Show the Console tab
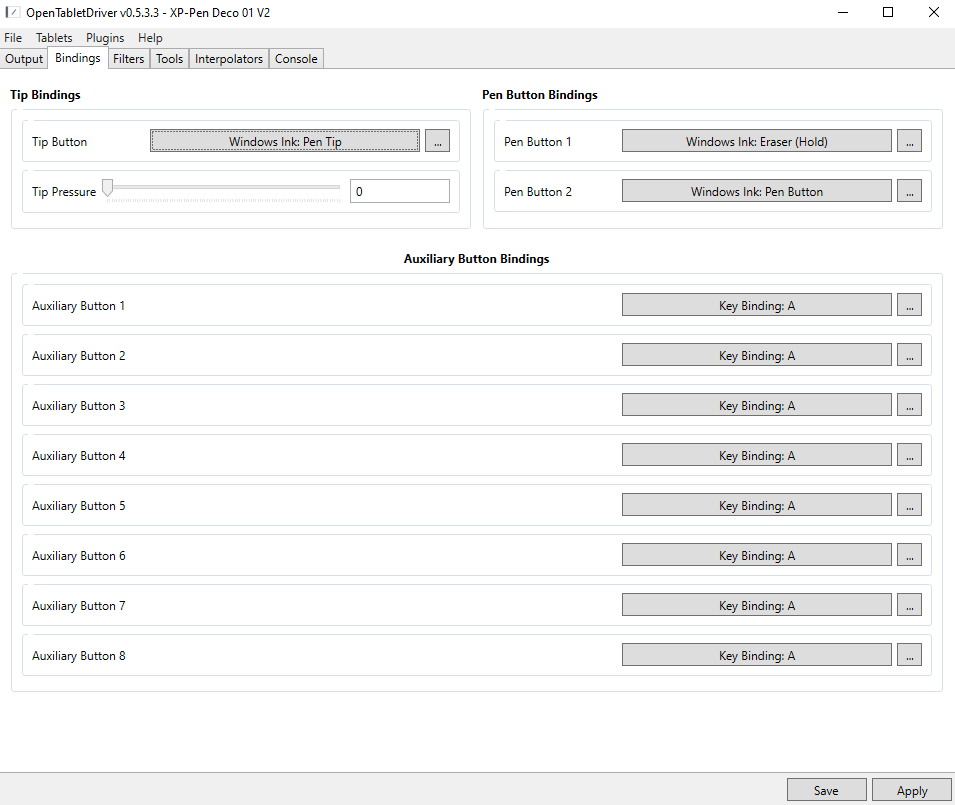The width and height of the screenshot is (955, 805). click(x=296, y=59)
